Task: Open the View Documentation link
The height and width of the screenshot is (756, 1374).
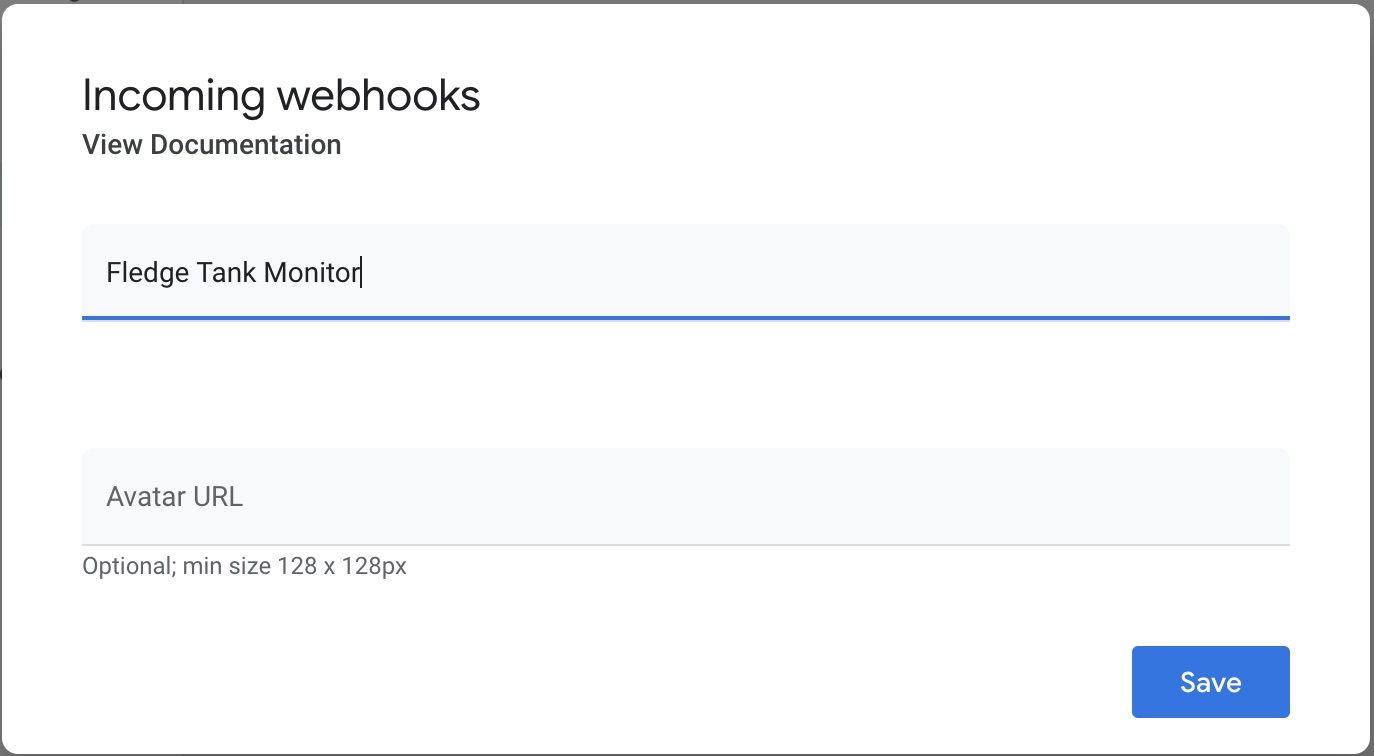Action: tap(211, 145)
